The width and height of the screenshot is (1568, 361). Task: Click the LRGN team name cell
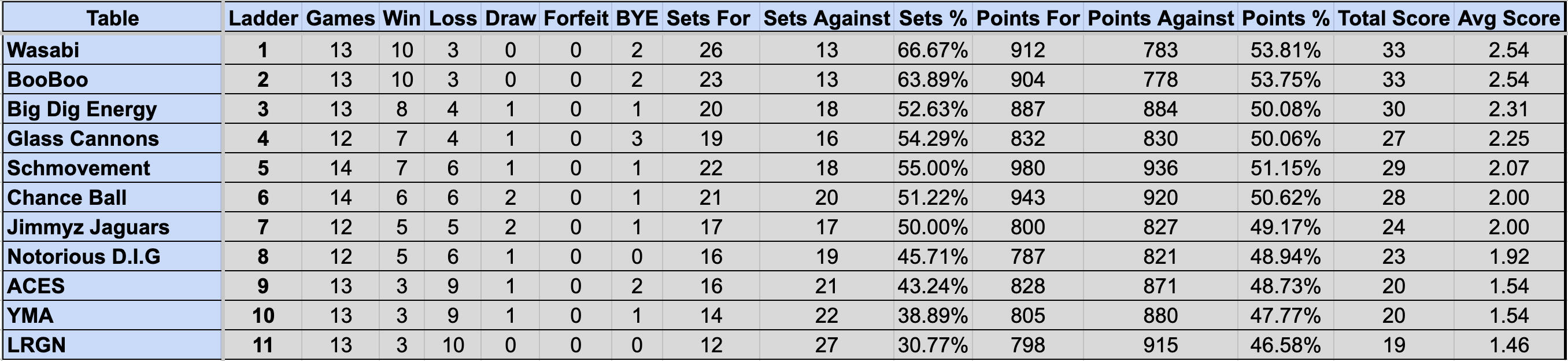click(113, 345)
